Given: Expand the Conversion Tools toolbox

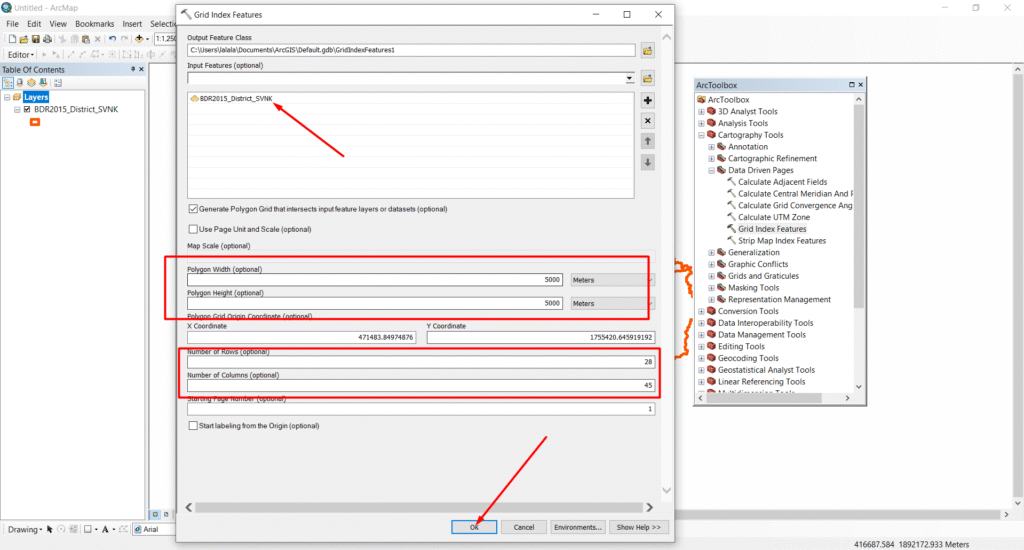Looking at the screenshot, I should tap(701, 312).
